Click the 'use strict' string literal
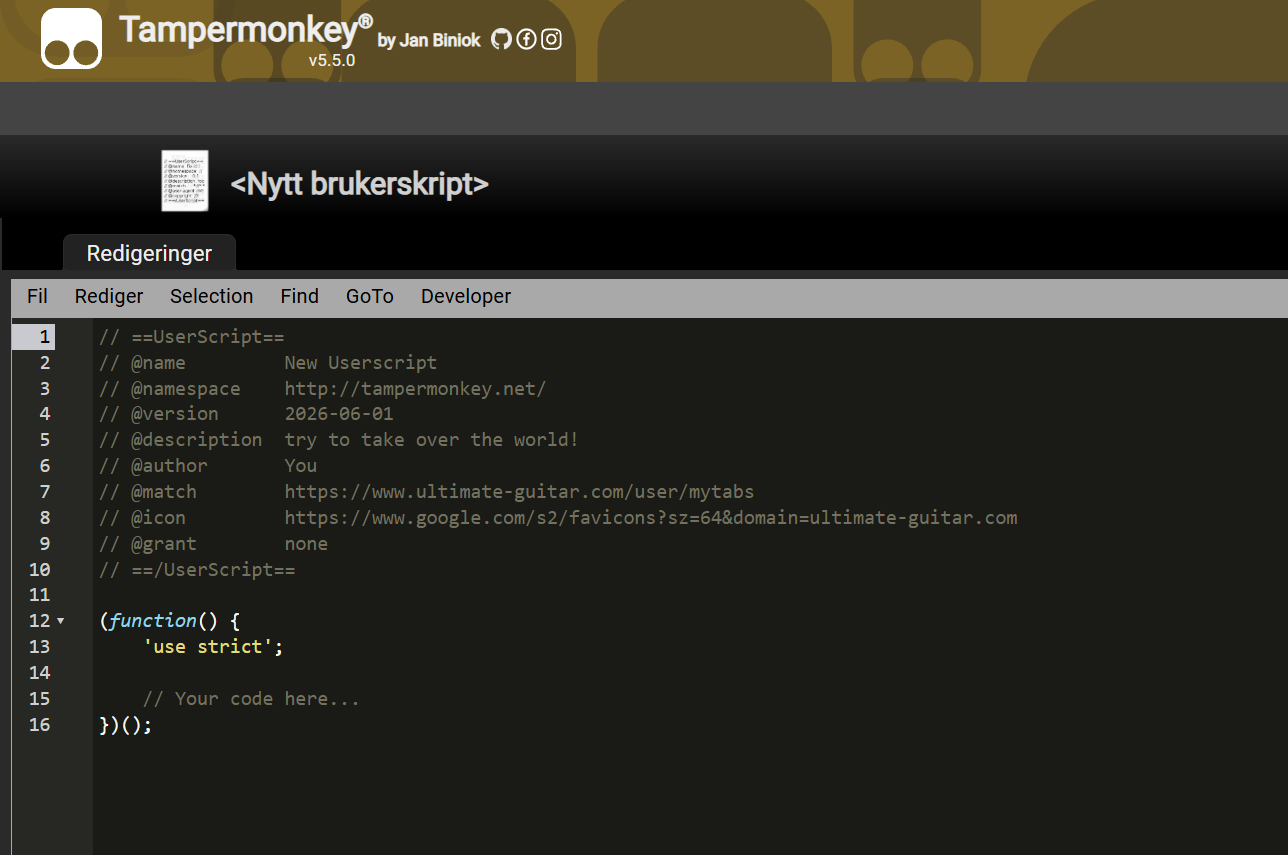Viewport: 1288px width, 855px height. coord(208,647)
